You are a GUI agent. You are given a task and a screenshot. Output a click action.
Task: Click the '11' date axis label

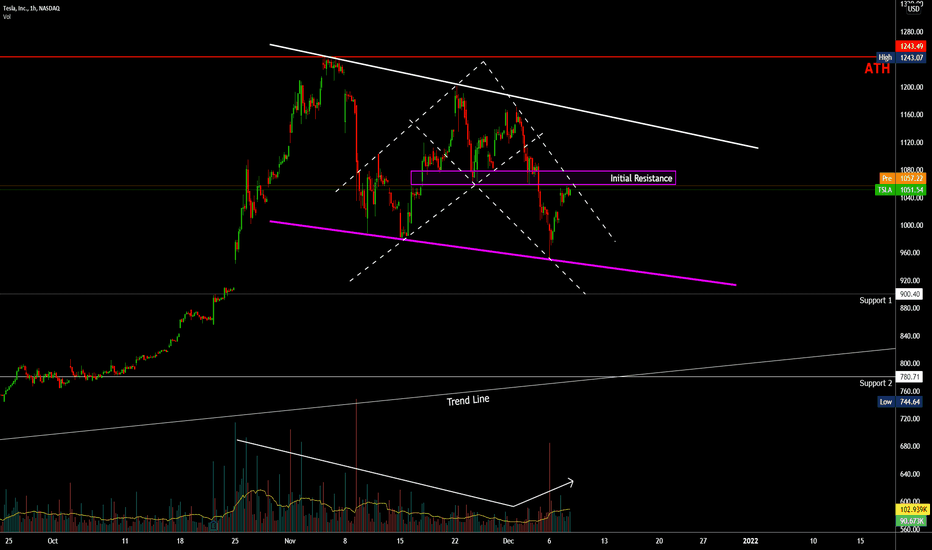pos(125,541)
